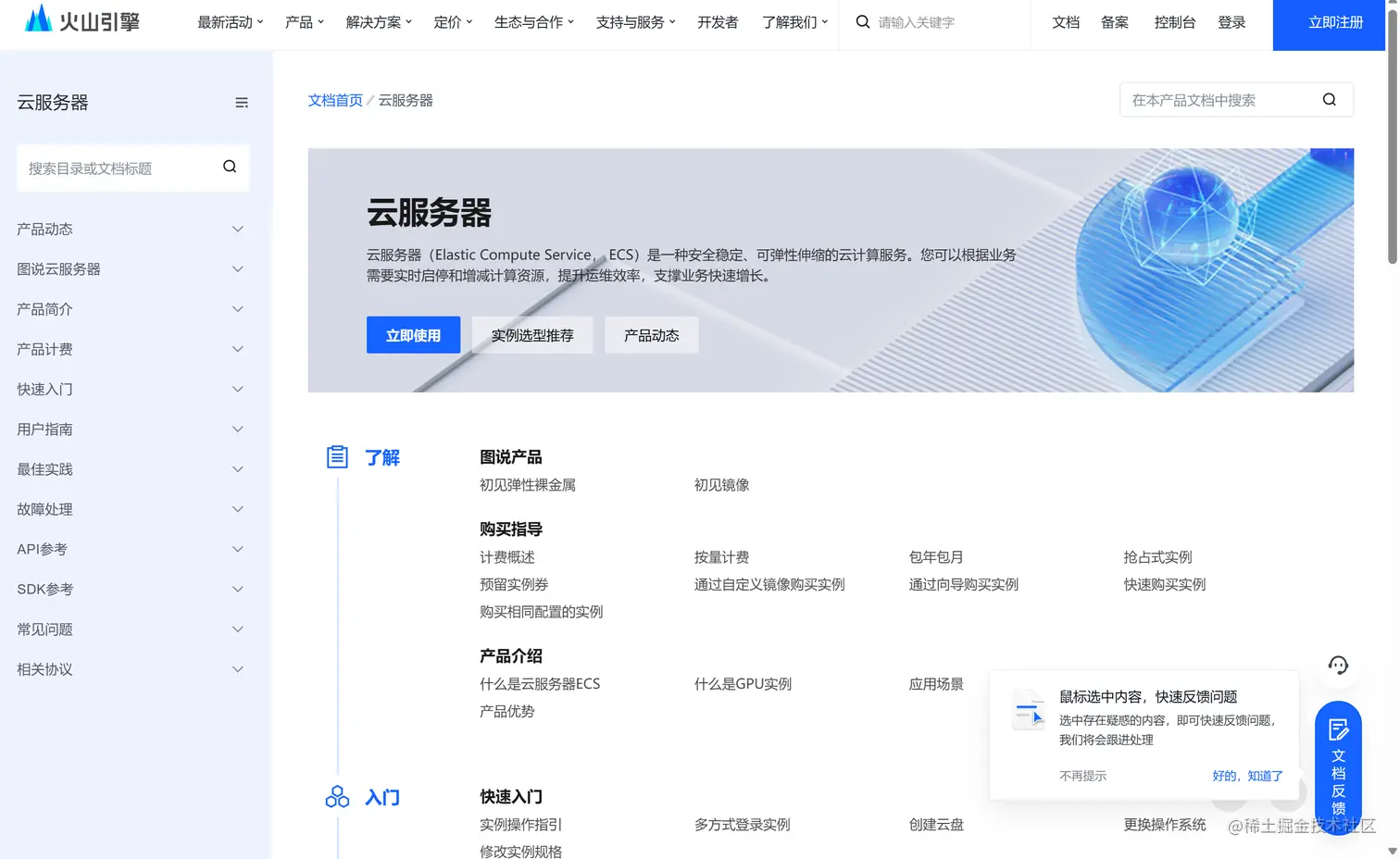Open the 实例操作指引 article
The height and width of the screenshot is (859, 1400).
(520, 825)
